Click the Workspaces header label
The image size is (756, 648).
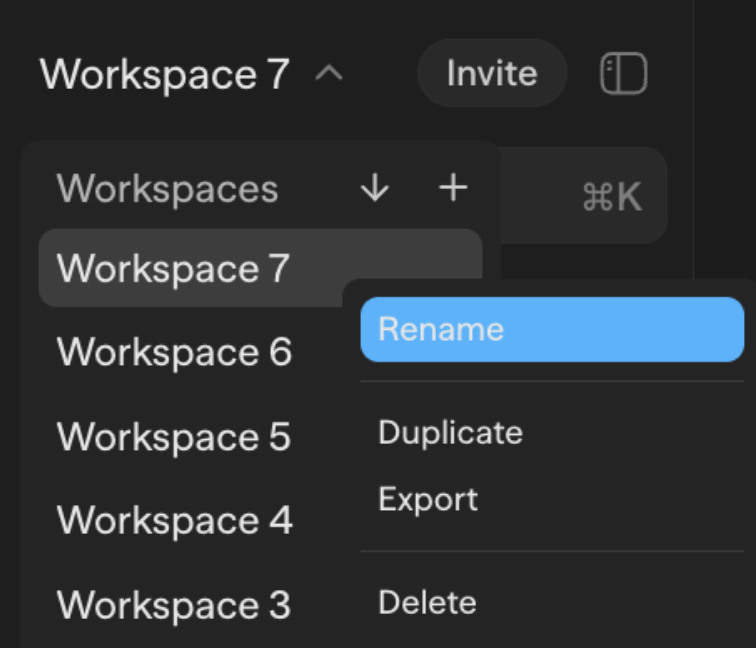click(x=167, y=188)
